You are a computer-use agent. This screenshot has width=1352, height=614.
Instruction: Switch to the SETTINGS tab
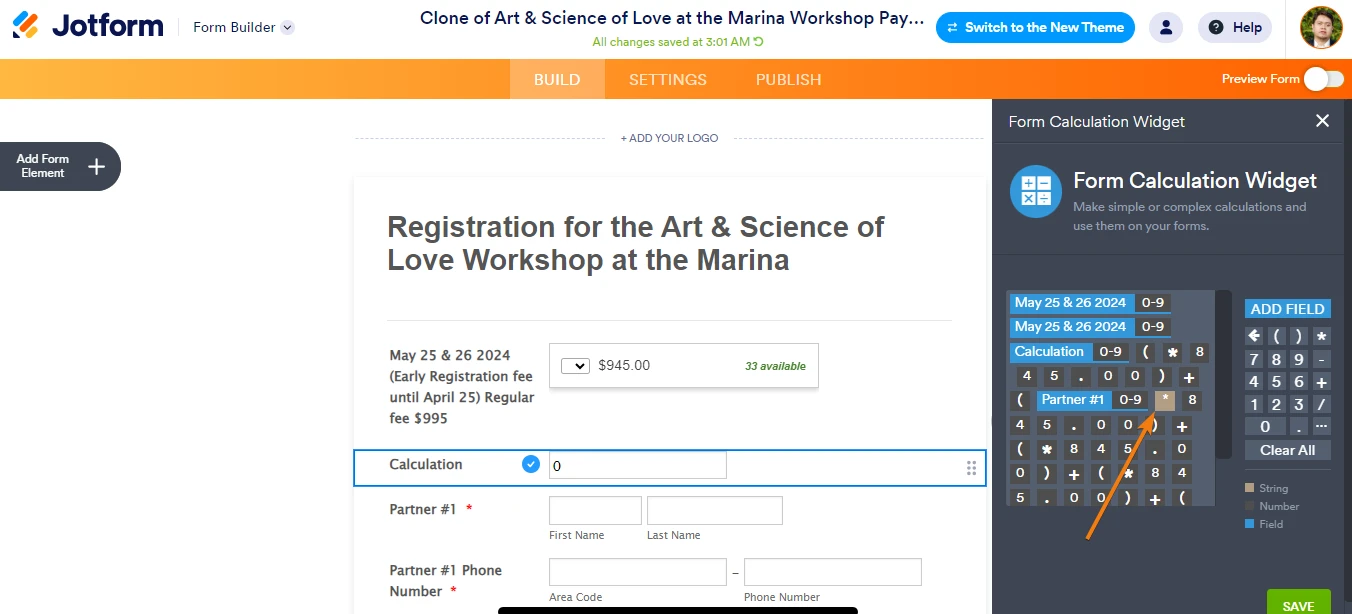668,79
